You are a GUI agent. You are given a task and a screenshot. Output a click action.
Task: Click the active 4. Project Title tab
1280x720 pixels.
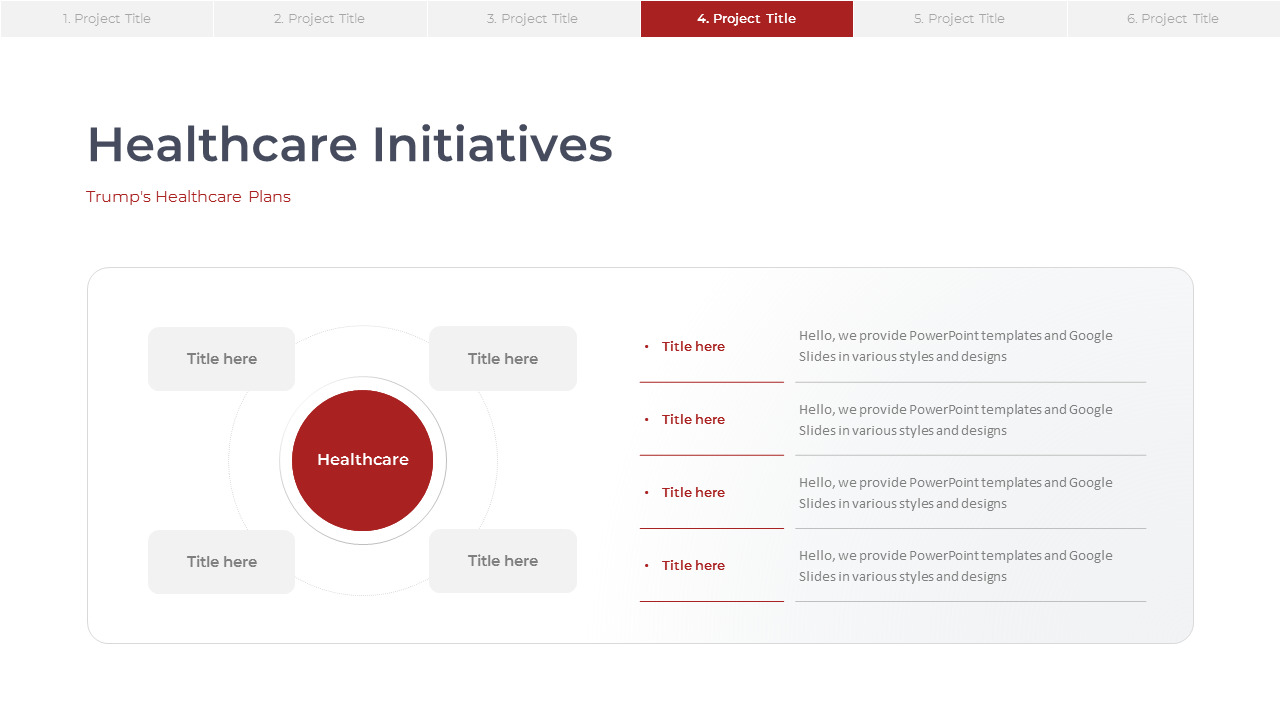[x=747, y=19]
